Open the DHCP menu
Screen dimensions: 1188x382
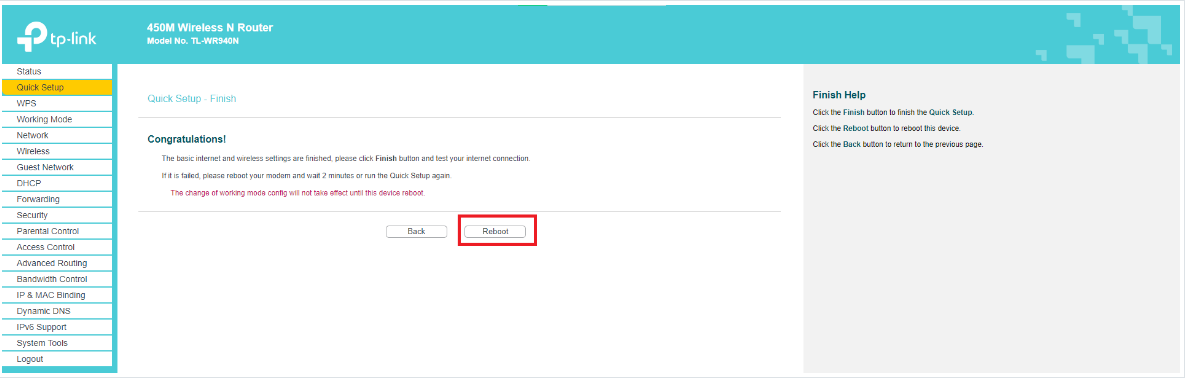pyautogui.click(x=57, y=183)
